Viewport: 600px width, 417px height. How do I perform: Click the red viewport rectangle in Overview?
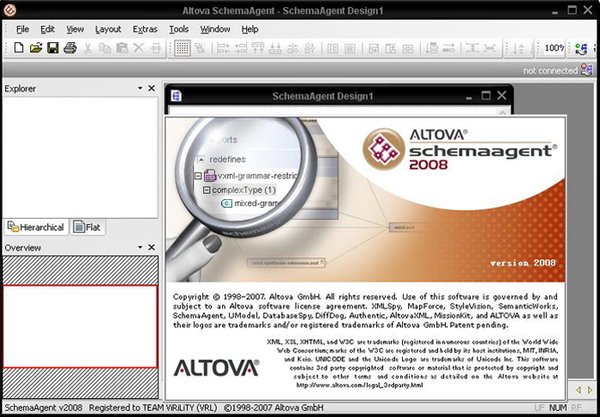[79, 327]
